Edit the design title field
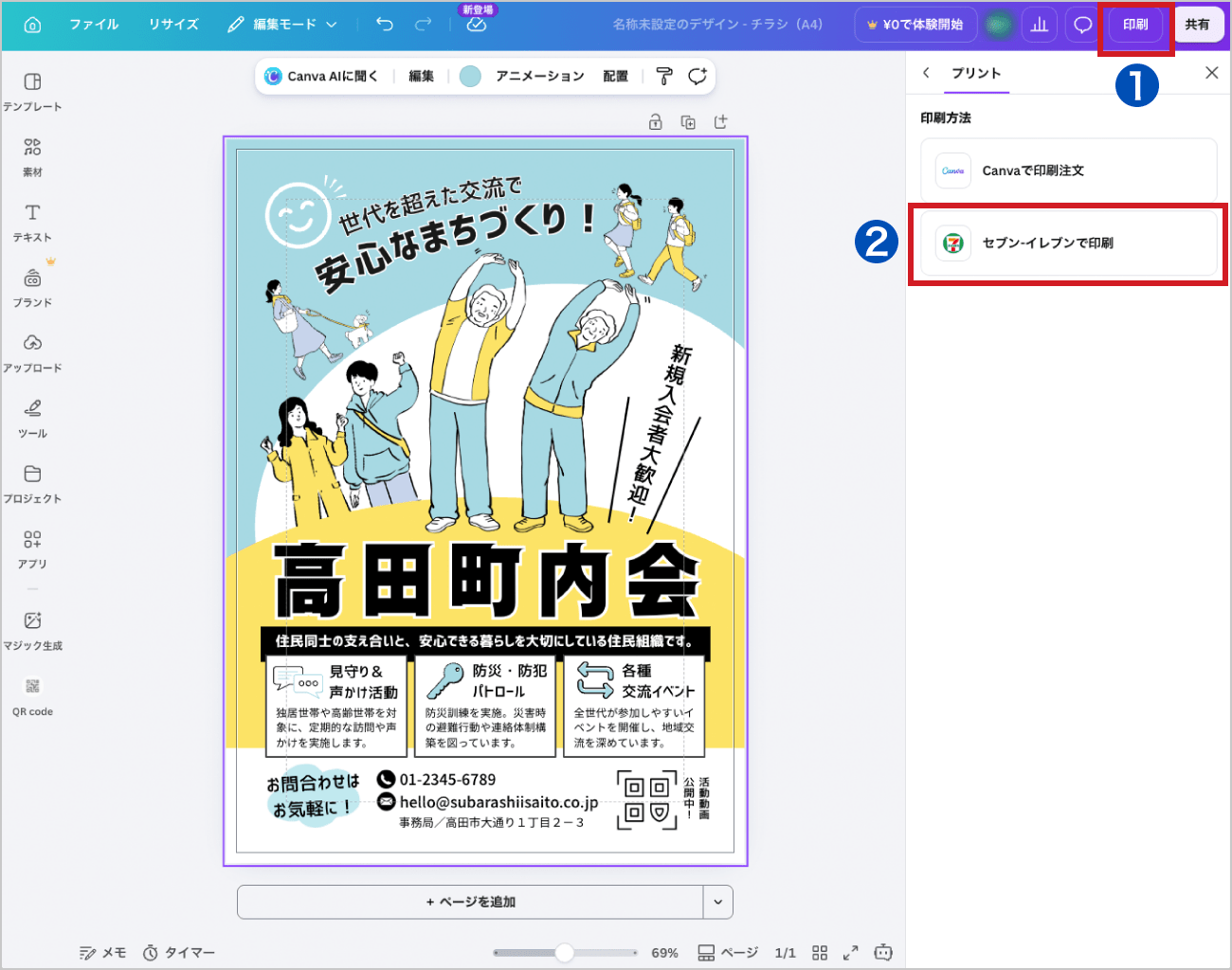This screenshot has height=970, width=1232. pyautogui.click(x=717, y=25)
